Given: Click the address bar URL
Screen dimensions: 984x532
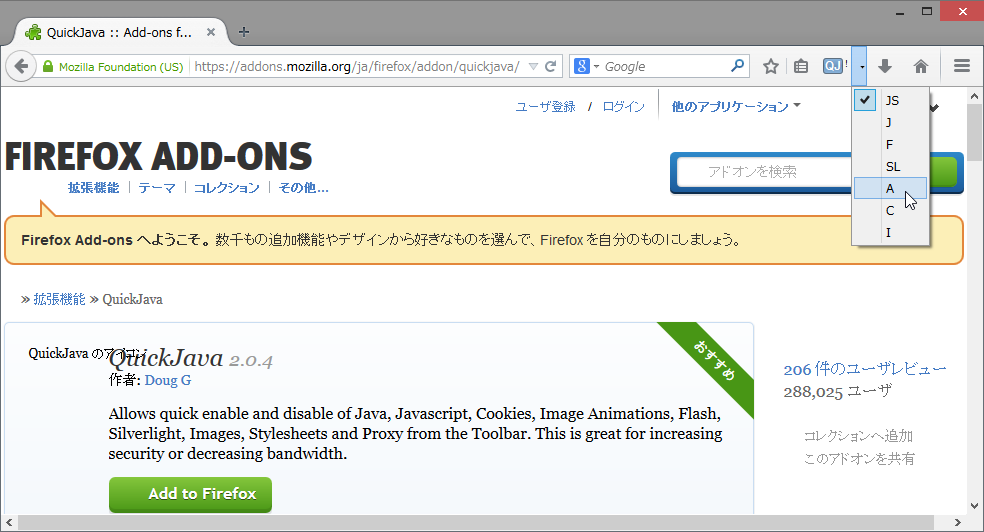Looking at the screenshot, I should point(356,66).
